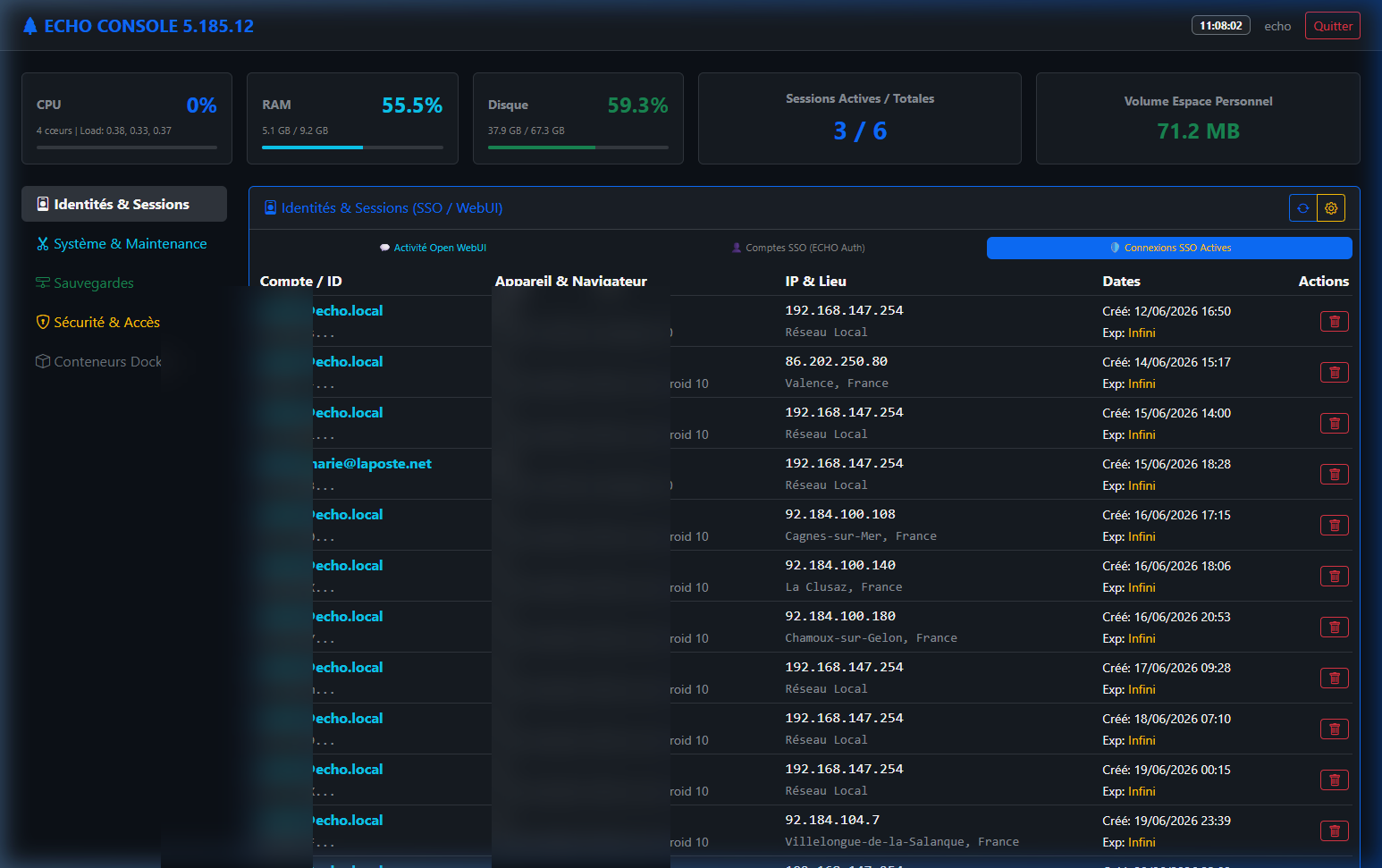Click IP address 86.202.250.80
The height and width of the screenshot is (868, 1382).
click(837, 361)
